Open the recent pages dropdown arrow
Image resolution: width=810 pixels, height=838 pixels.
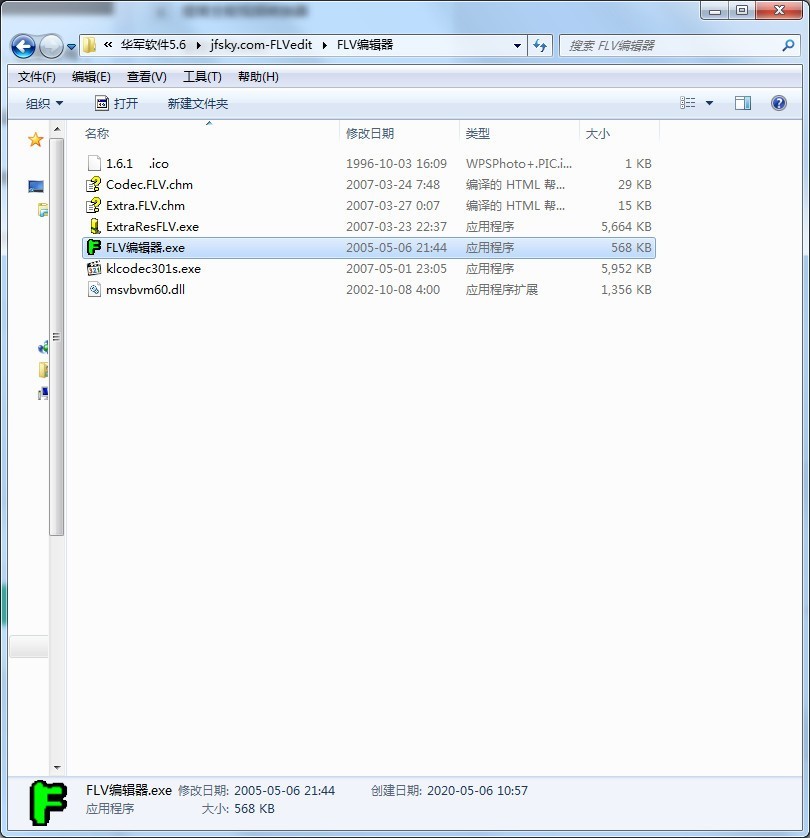[71, 47]
